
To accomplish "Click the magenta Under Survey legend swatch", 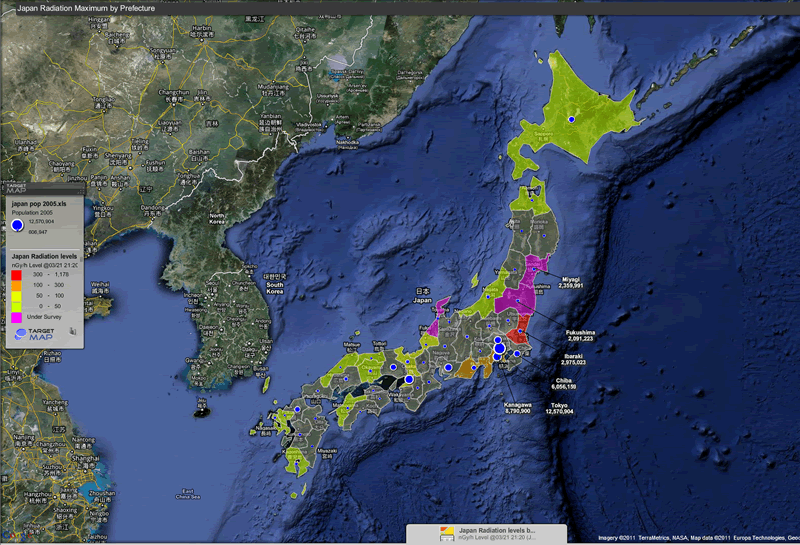I will pos(16,316).
